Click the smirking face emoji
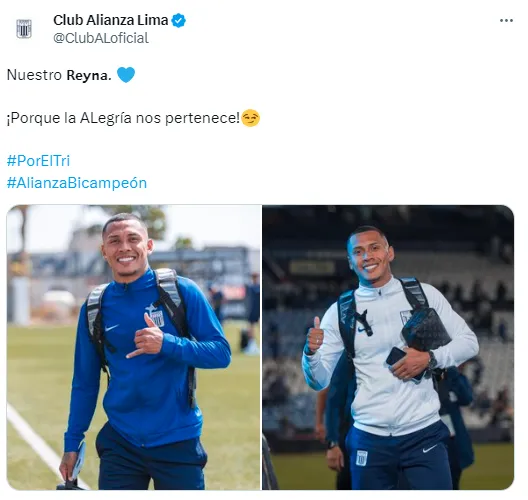The image size is (528, 500). (x=251, y=118)
